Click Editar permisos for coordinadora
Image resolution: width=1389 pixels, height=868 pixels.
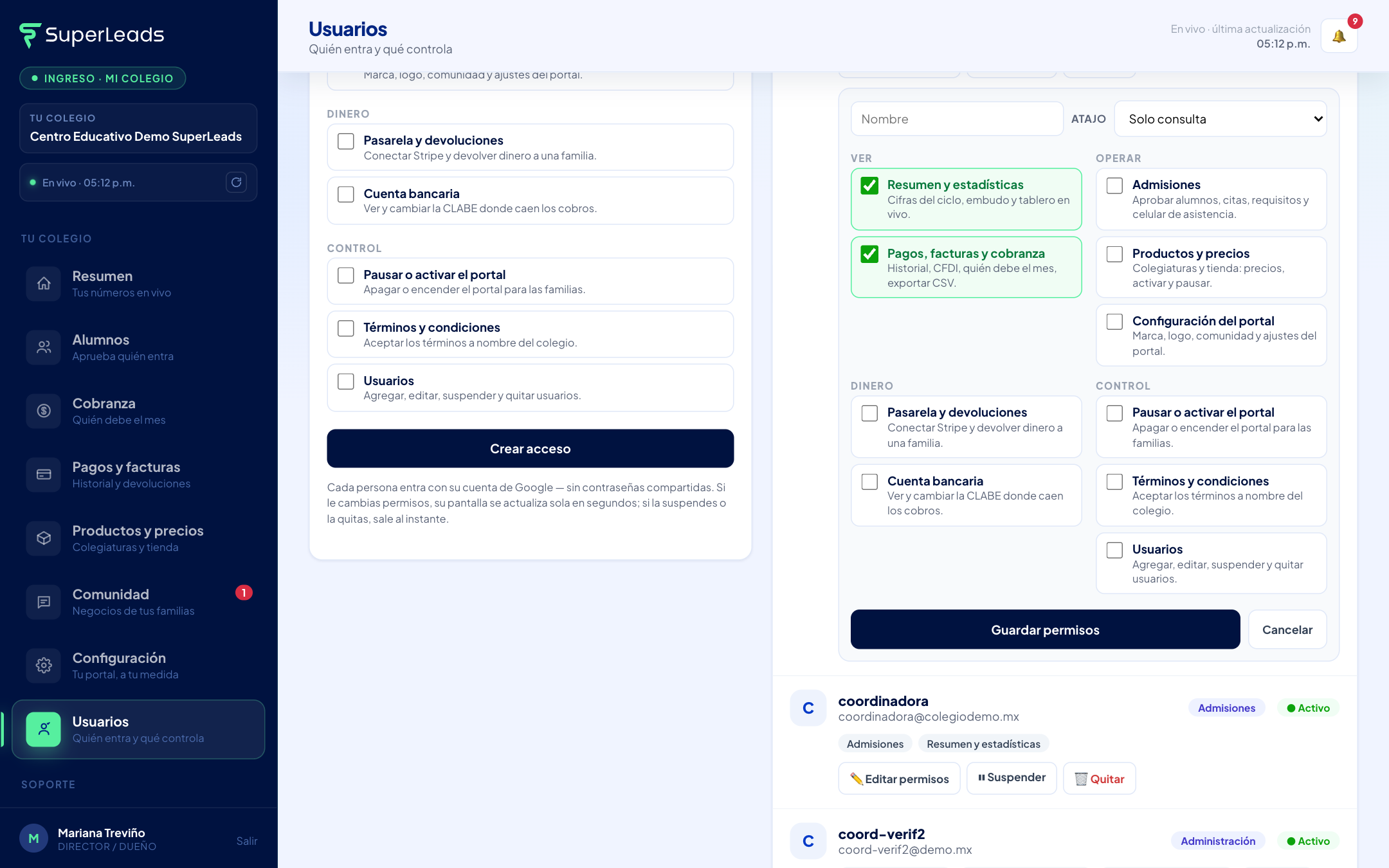tap(899, 779)
